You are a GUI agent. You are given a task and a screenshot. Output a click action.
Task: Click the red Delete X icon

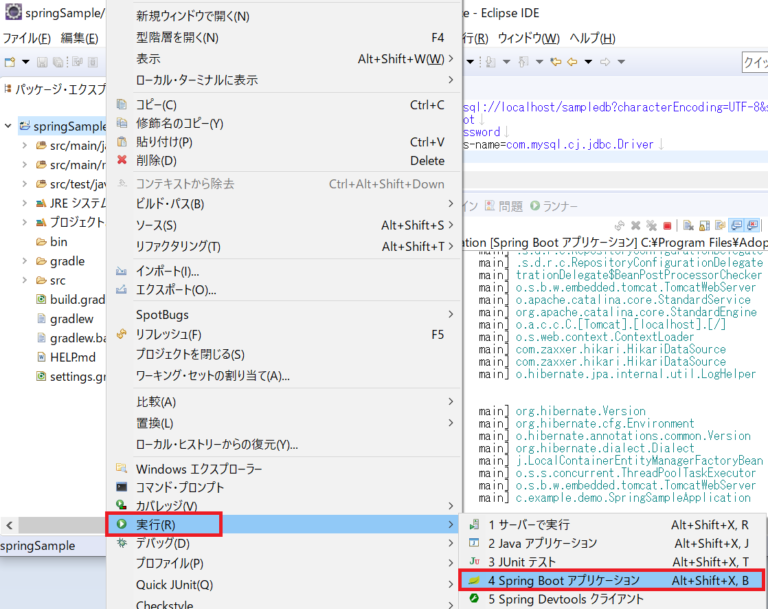click(121, 160)
